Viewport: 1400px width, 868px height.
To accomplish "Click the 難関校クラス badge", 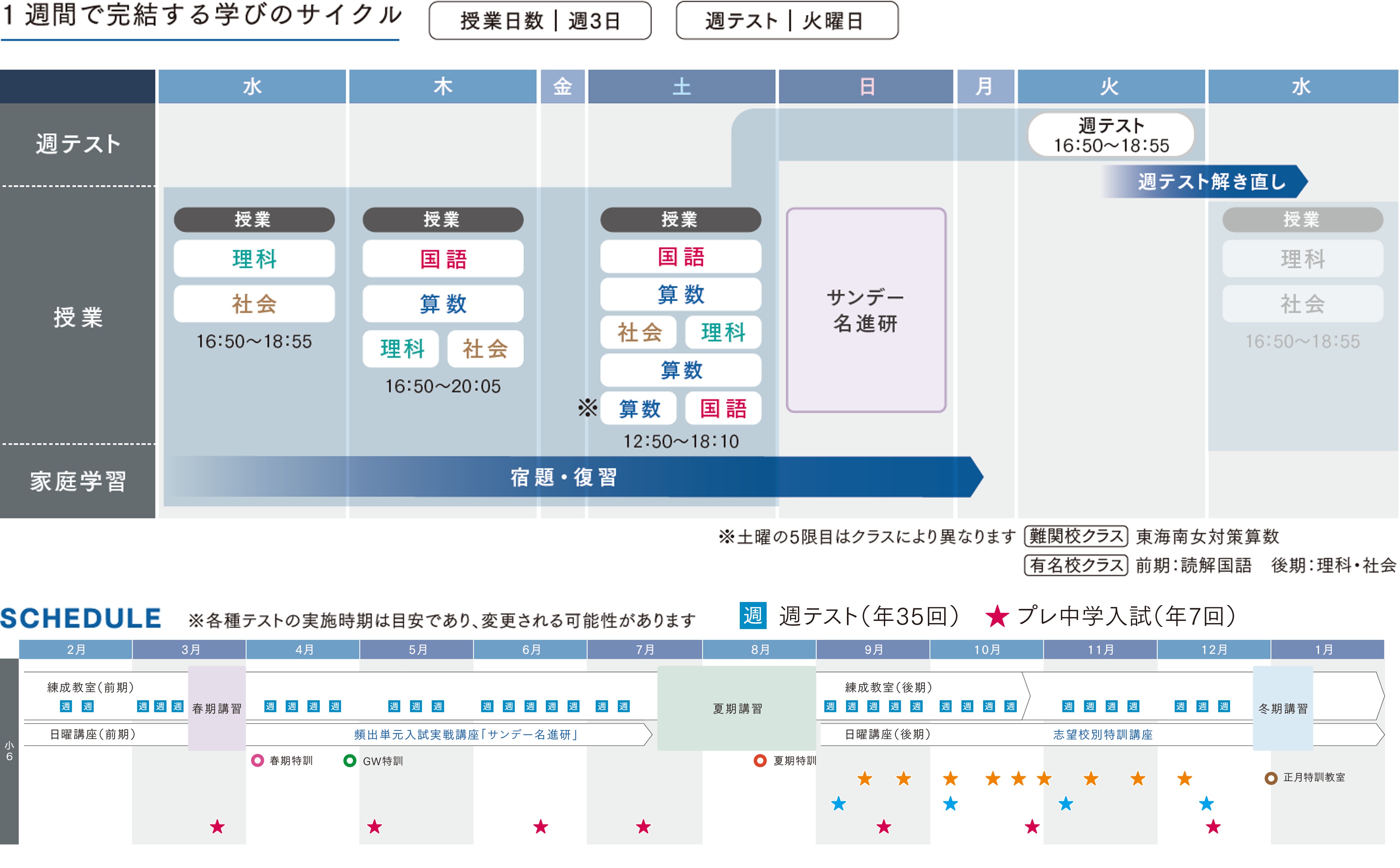I will click(1076, 536).
